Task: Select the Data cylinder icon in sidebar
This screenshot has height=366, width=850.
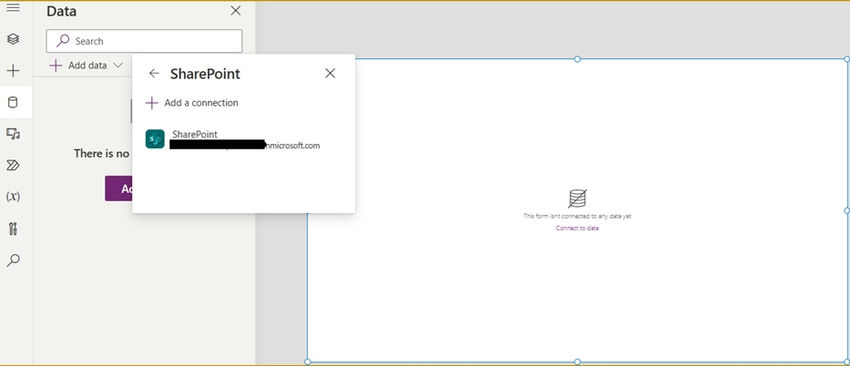Action: click(13, 102)
